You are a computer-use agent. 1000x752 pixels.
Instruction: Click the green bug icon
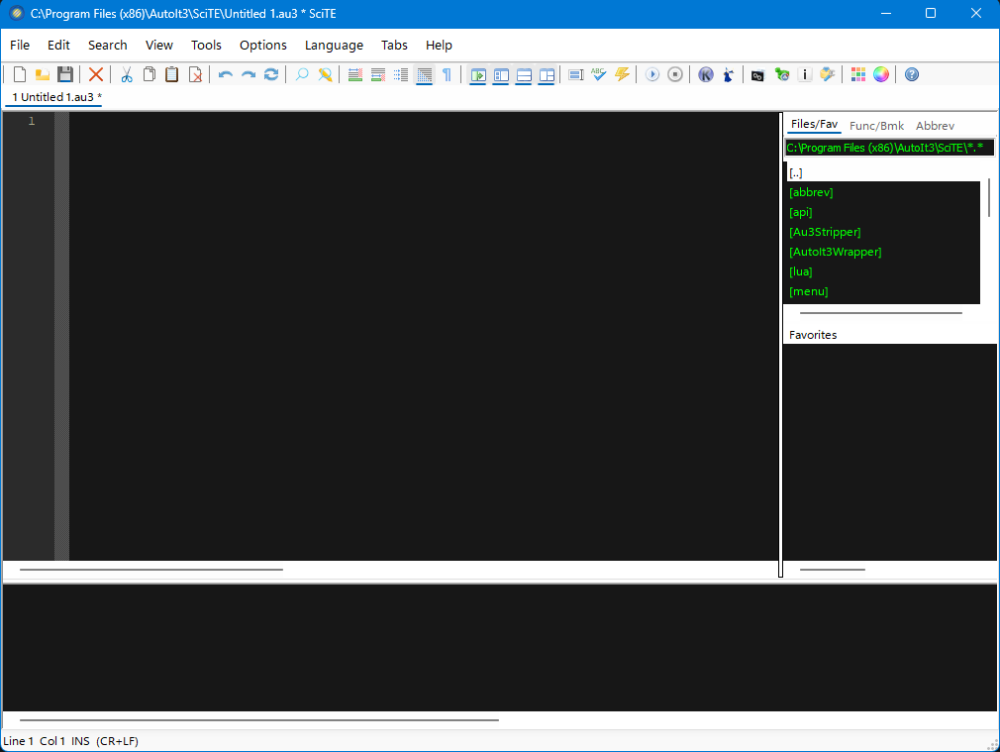(782, 75)
